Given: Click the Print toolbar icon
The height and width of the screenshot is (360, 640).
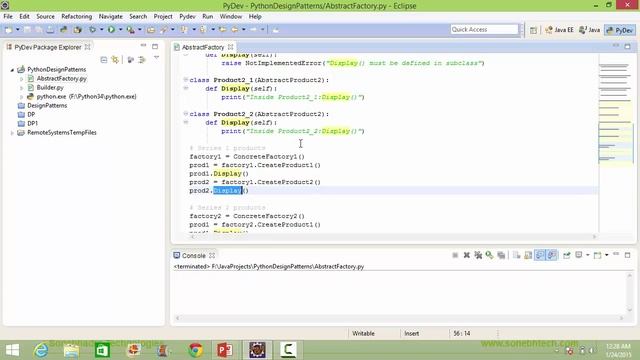Looking at the screenshot, I should (x=50, y=30).
